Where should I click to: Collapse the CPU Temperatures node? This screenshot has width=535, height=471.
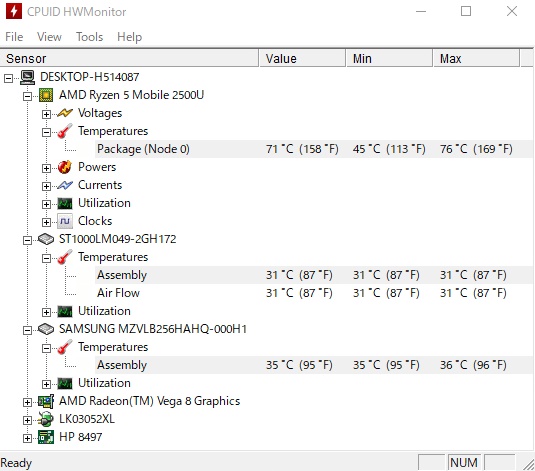coord(46,132)
